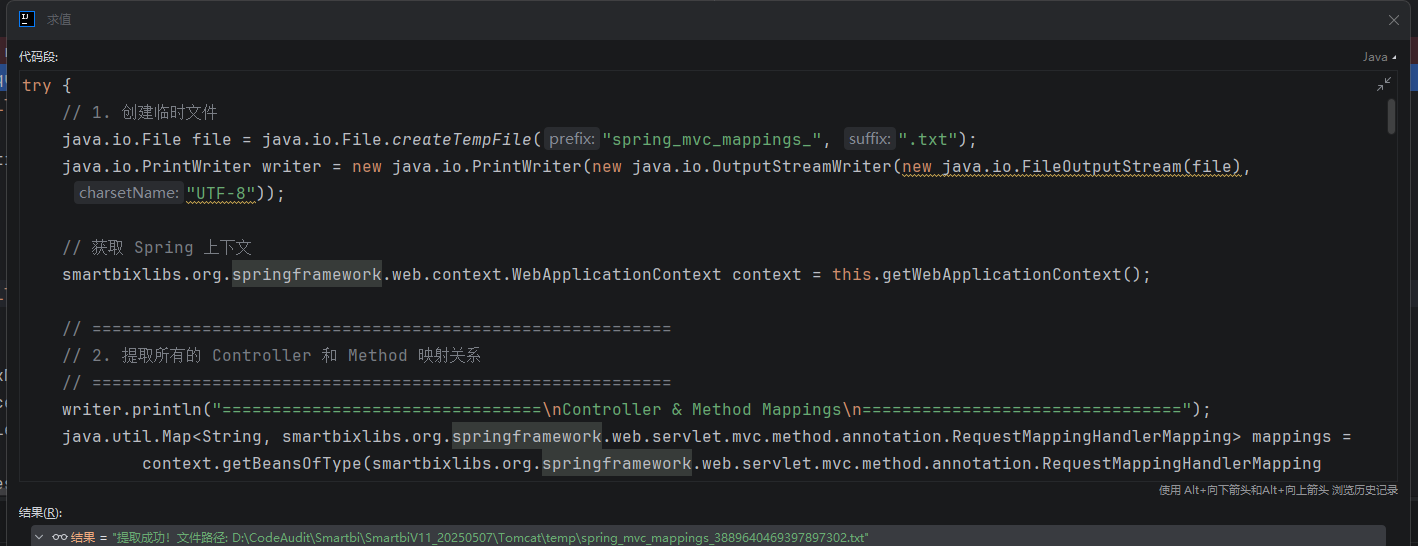Place cursor in the "UTF-8" string literal
The image size is (1418, 546).
(x=220, y=193)
